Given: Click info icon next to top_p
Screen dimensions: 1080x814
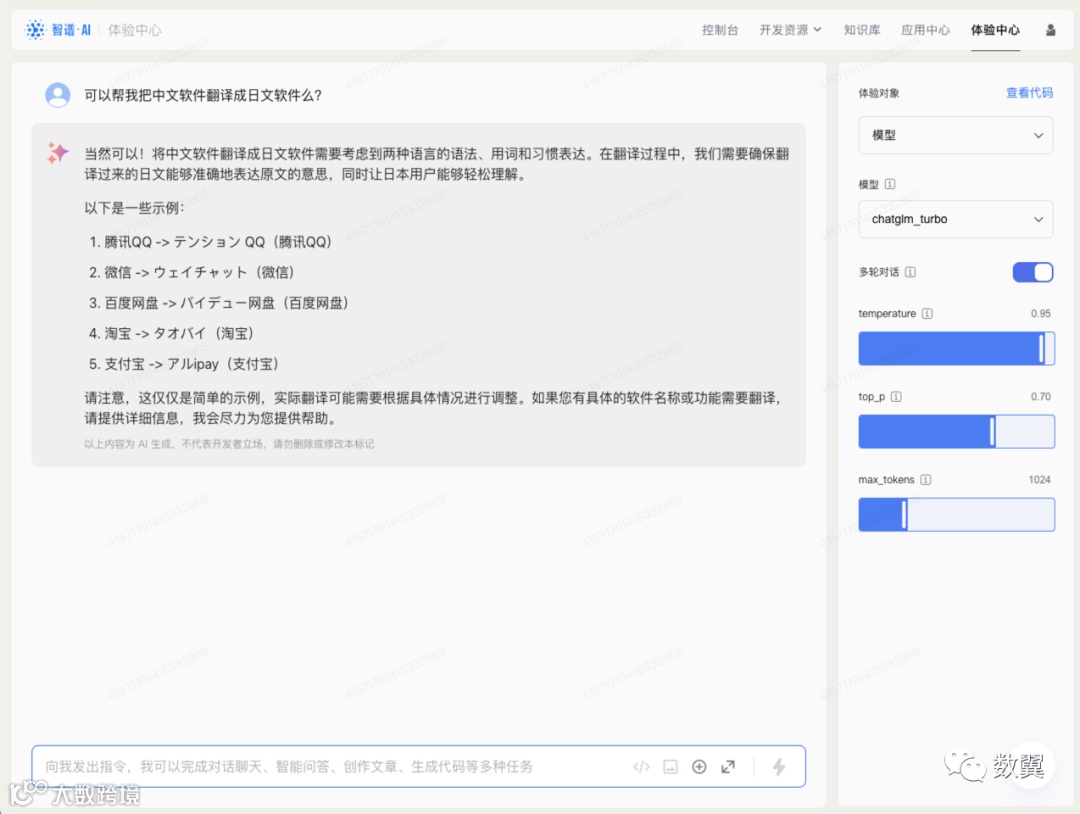Looking at the screenshot, I should pyautogui.click(x=896, y=397).
